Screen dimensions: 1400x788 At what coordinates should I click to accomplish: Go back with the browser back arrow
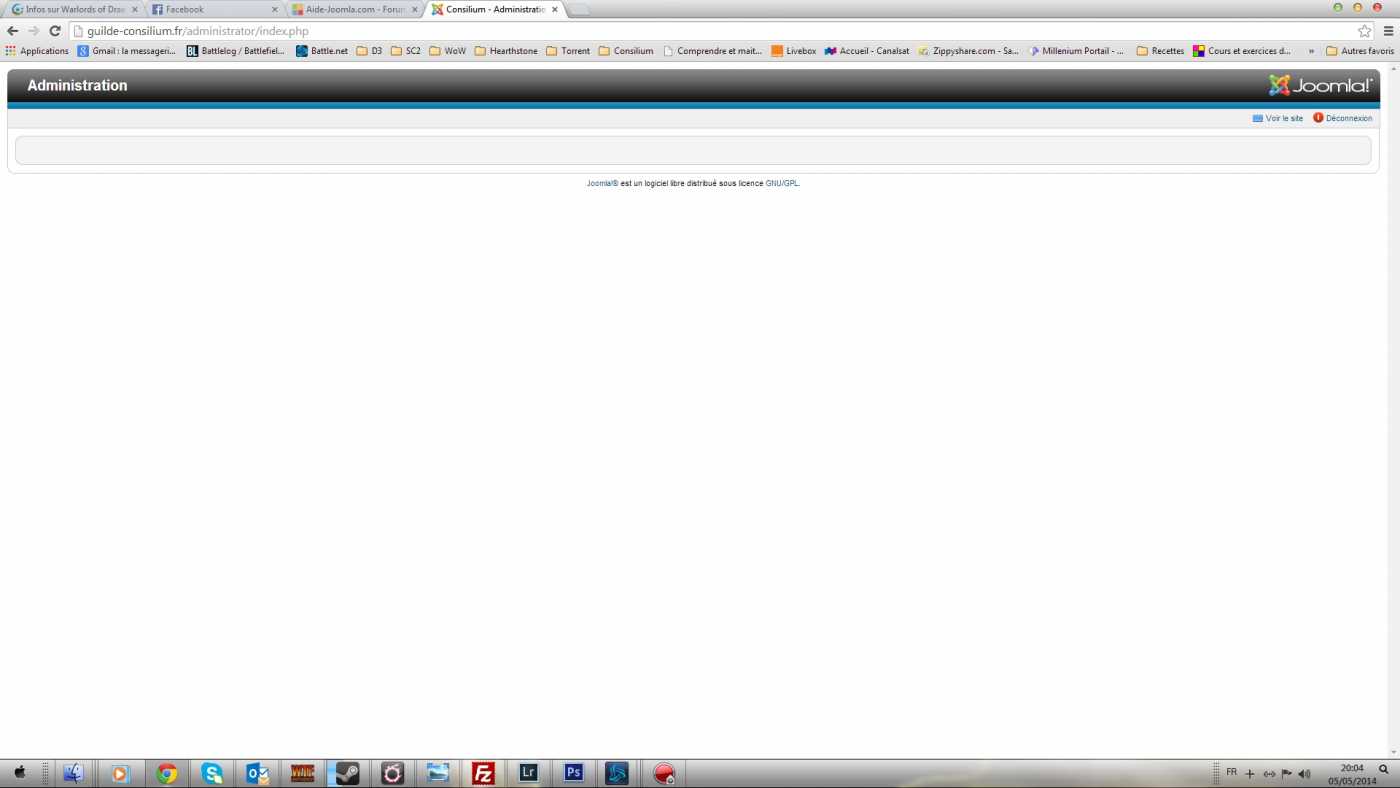(x=13, y=31)
